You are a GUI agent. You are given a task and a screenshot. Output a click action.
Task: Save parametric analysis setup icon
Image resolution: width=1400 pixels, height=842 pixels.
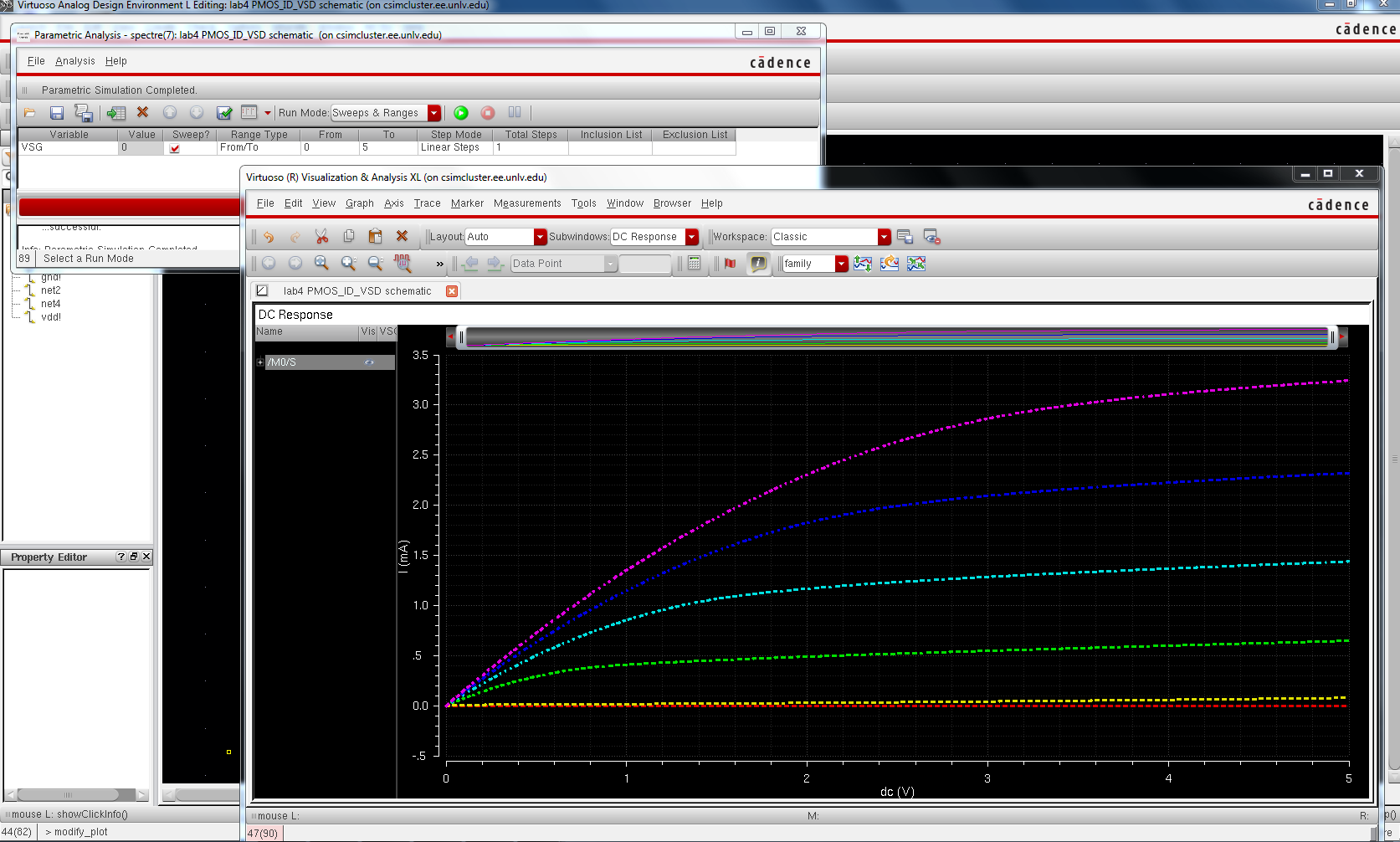click(x=57, y=113)
